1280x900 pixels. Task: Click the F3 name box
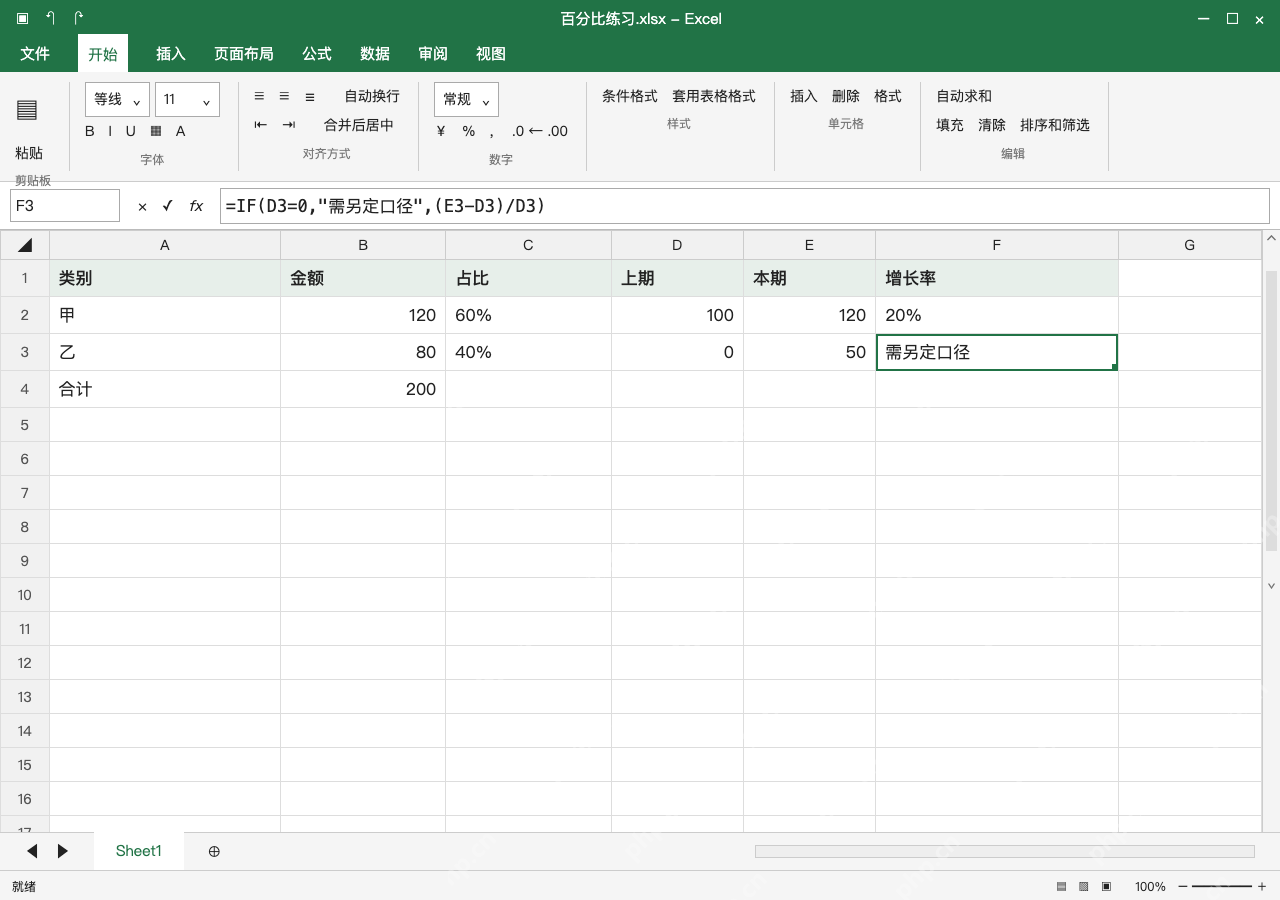(65, 206)
